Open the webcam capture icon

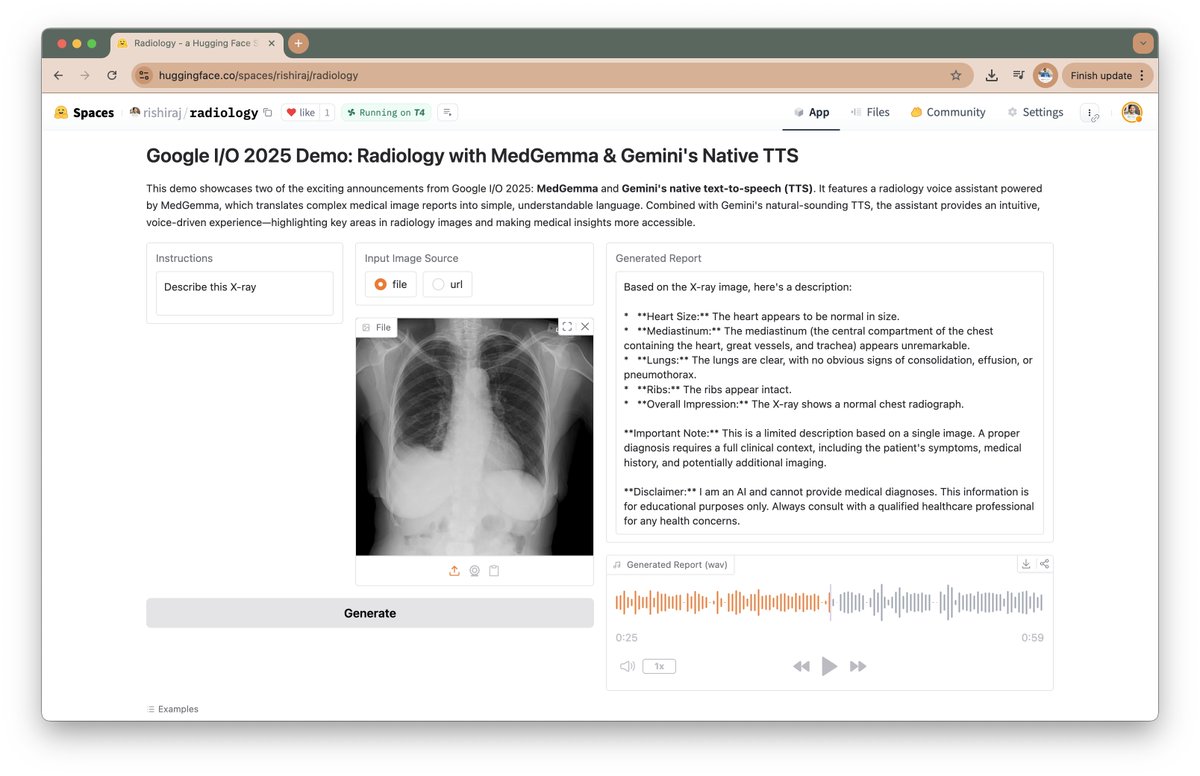[474, 570]
